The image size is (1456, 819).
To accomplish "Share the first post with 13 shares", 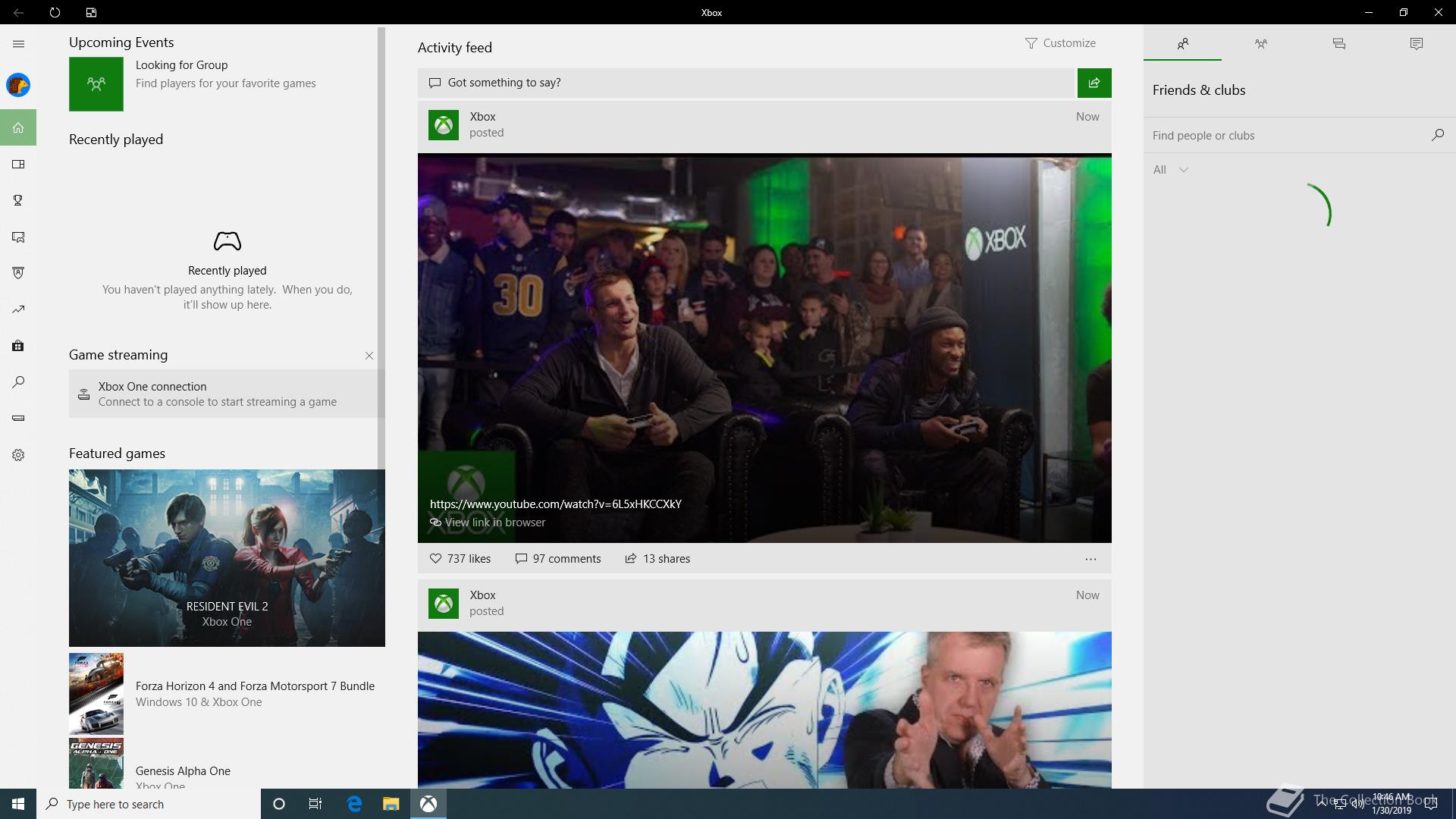I will click(657, 559).
